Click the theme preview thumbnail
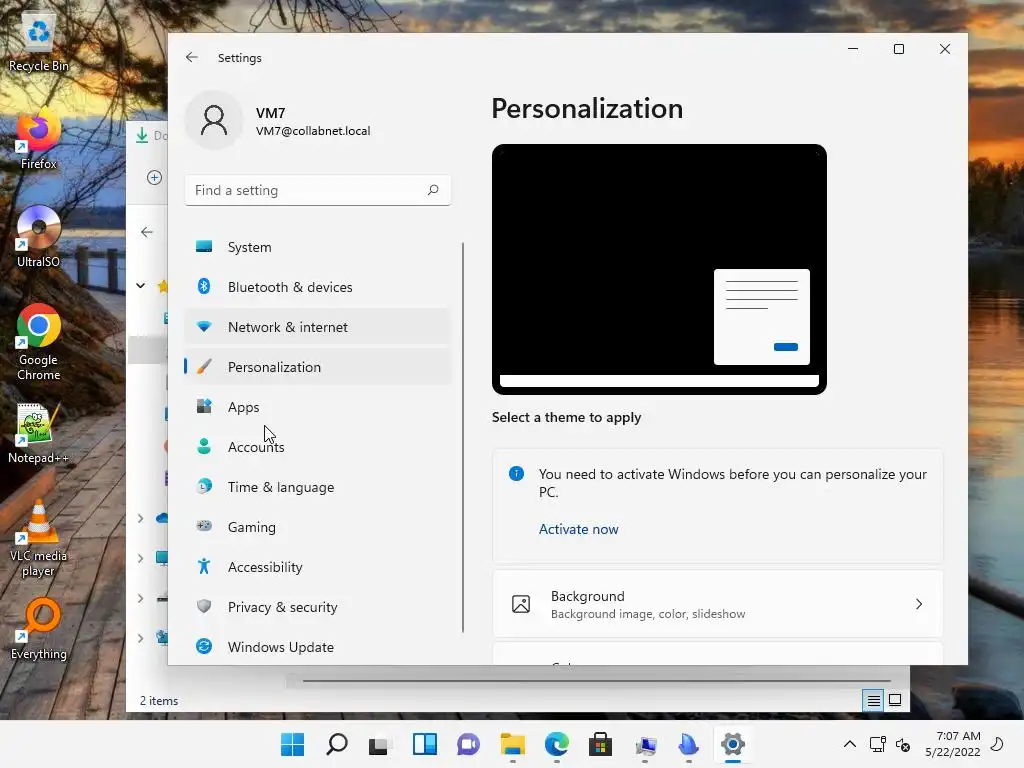This screenshot has height=768, width=1024. coord(659,269)
